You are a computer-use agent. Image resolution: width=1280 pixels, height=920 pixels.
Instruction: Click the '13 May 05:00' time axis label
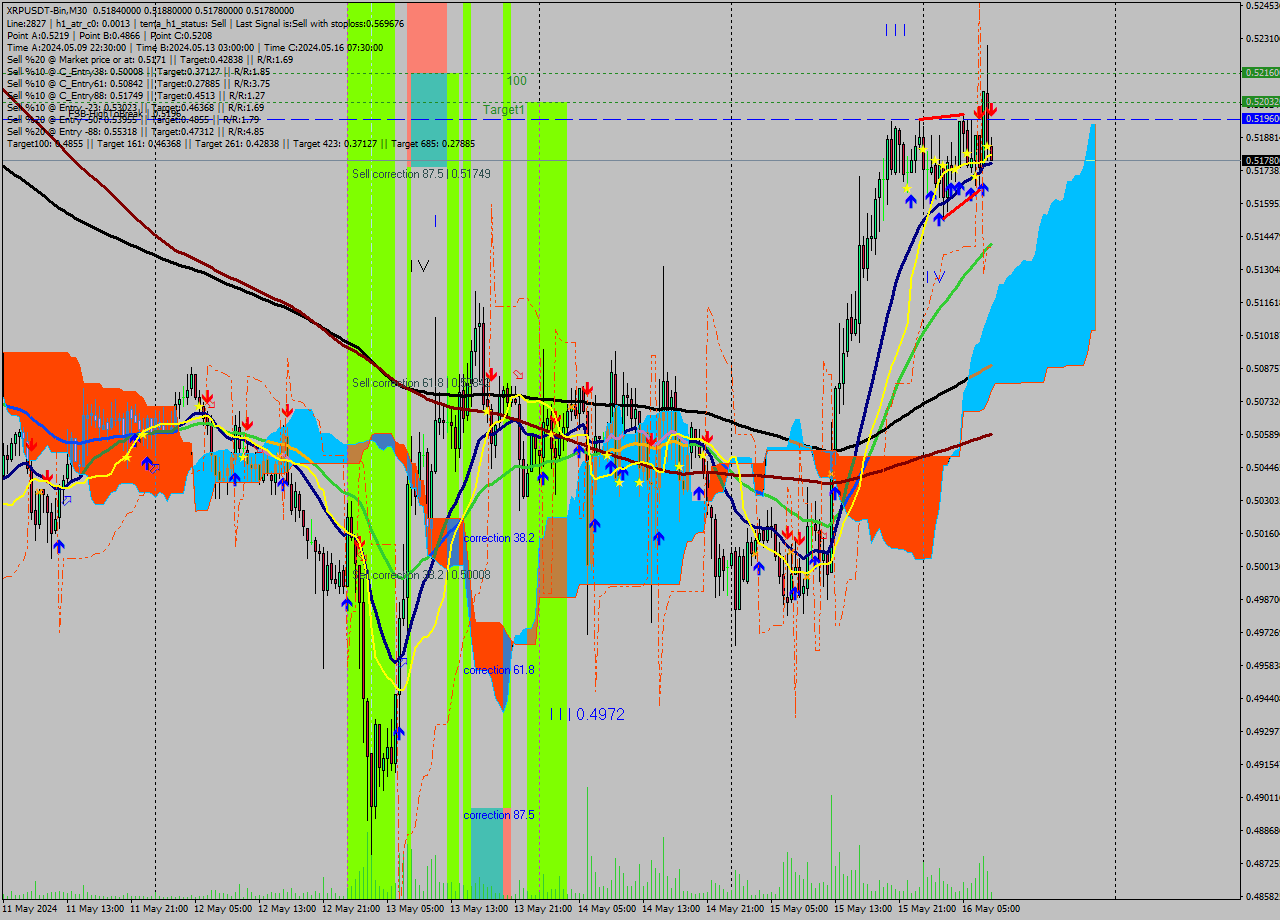(x=414, y=909)
